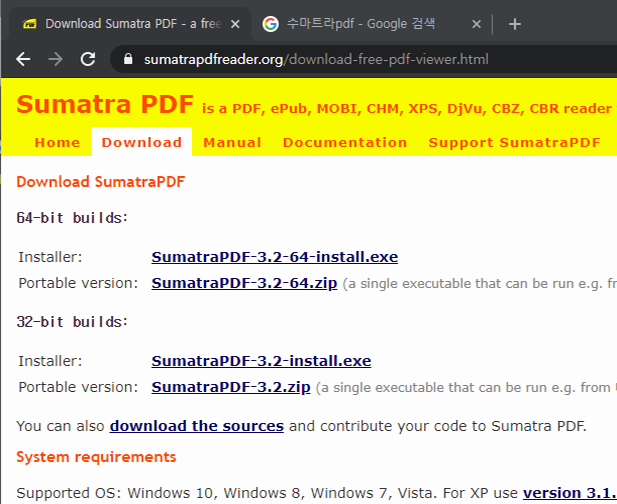Screen dimensions: 617x504
Task: Click the Sumatra PDF site title
Action: click(105, 104)
